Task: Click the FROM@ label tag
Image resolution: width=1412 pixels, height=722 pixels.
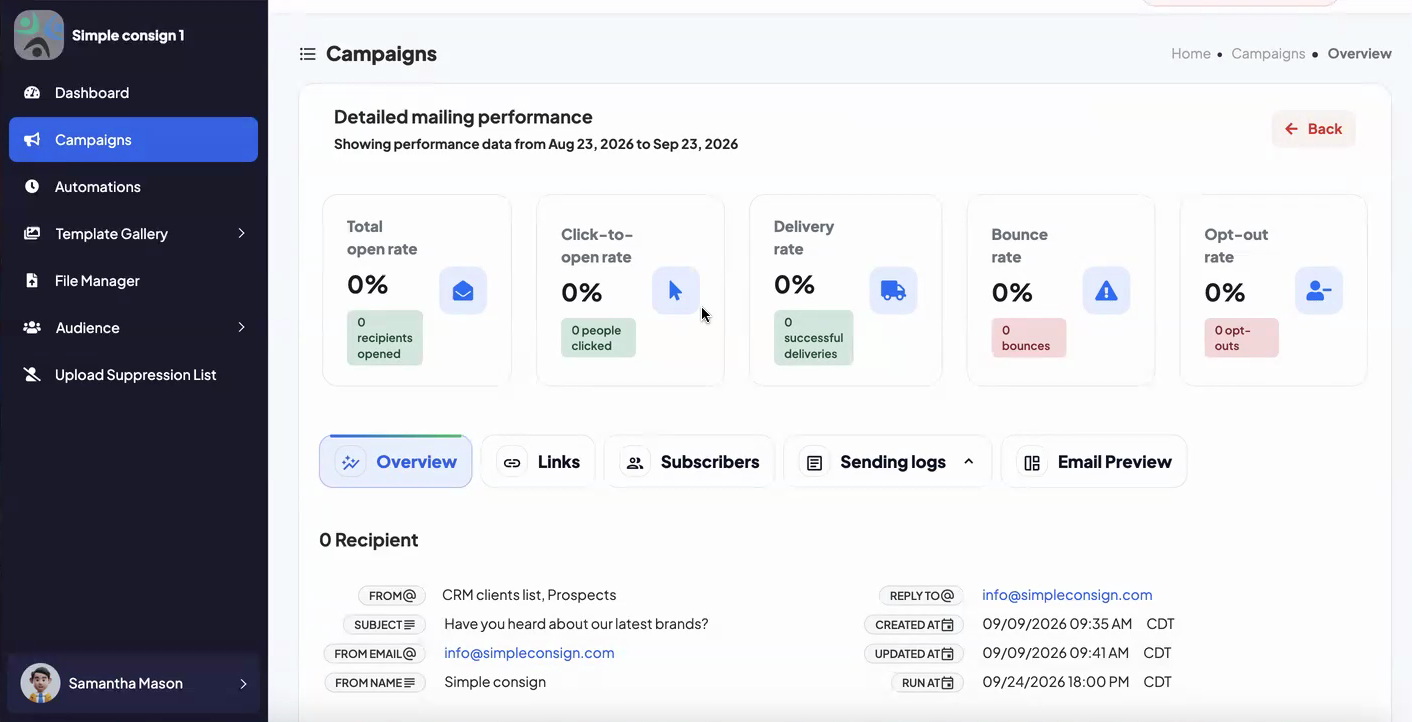Action: click(392, 596)
